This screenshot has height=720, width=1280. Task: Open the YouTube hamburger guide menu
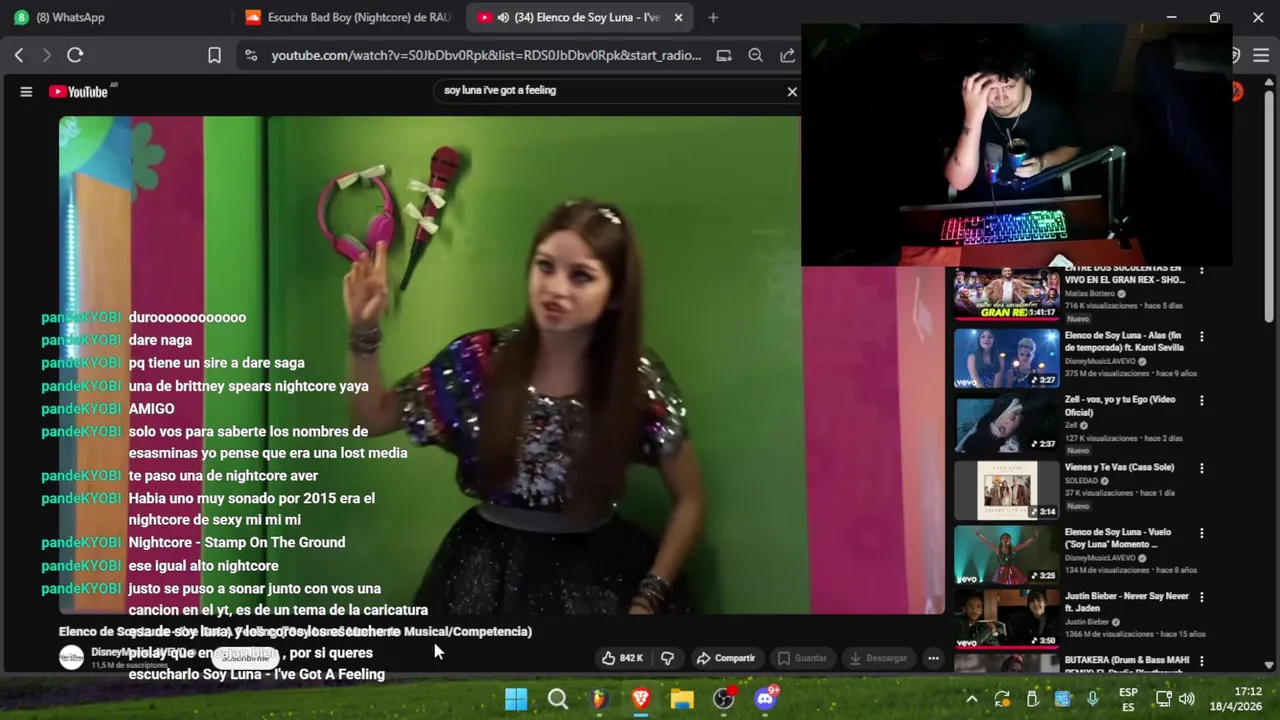click(x=26, y=91)
